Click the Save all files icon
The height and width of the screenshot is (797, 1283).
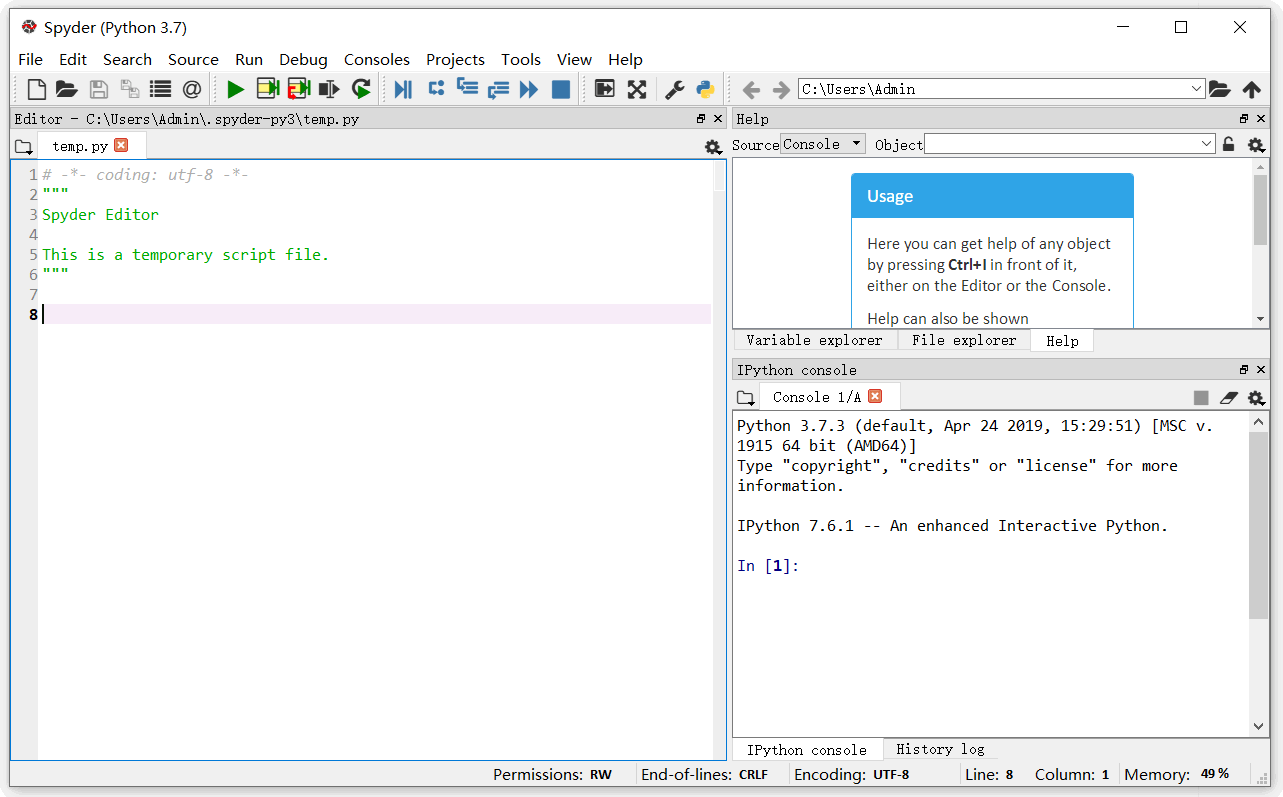pos(130,89)
